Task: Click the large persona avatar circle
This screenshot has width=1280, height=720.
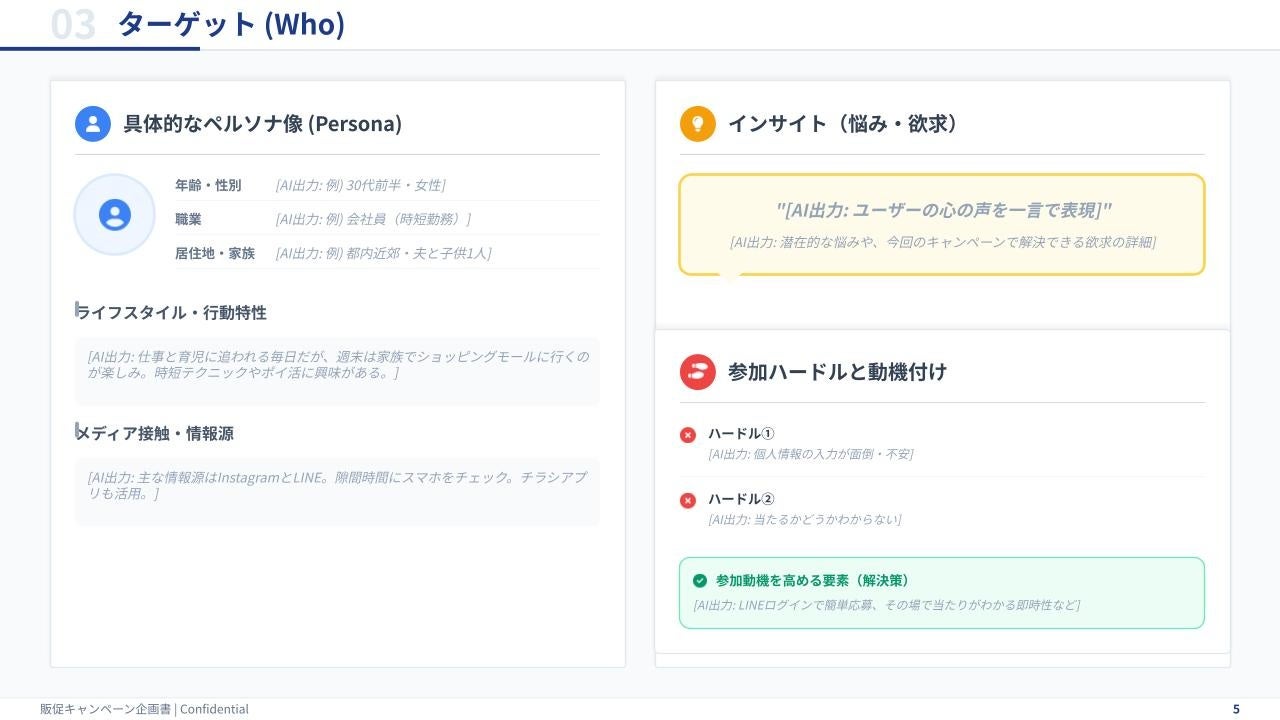Action: click(115, 215)
